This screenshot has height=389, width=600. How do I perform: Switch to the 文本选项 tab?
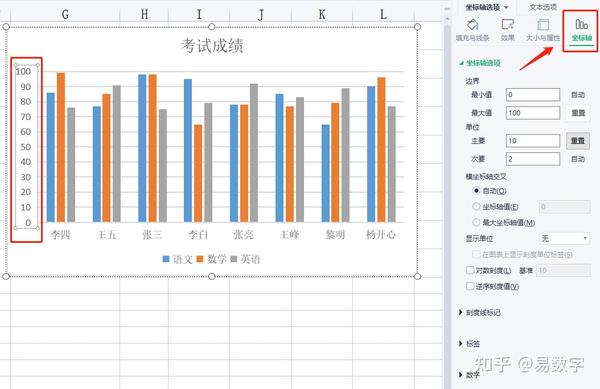coord(543,7)
